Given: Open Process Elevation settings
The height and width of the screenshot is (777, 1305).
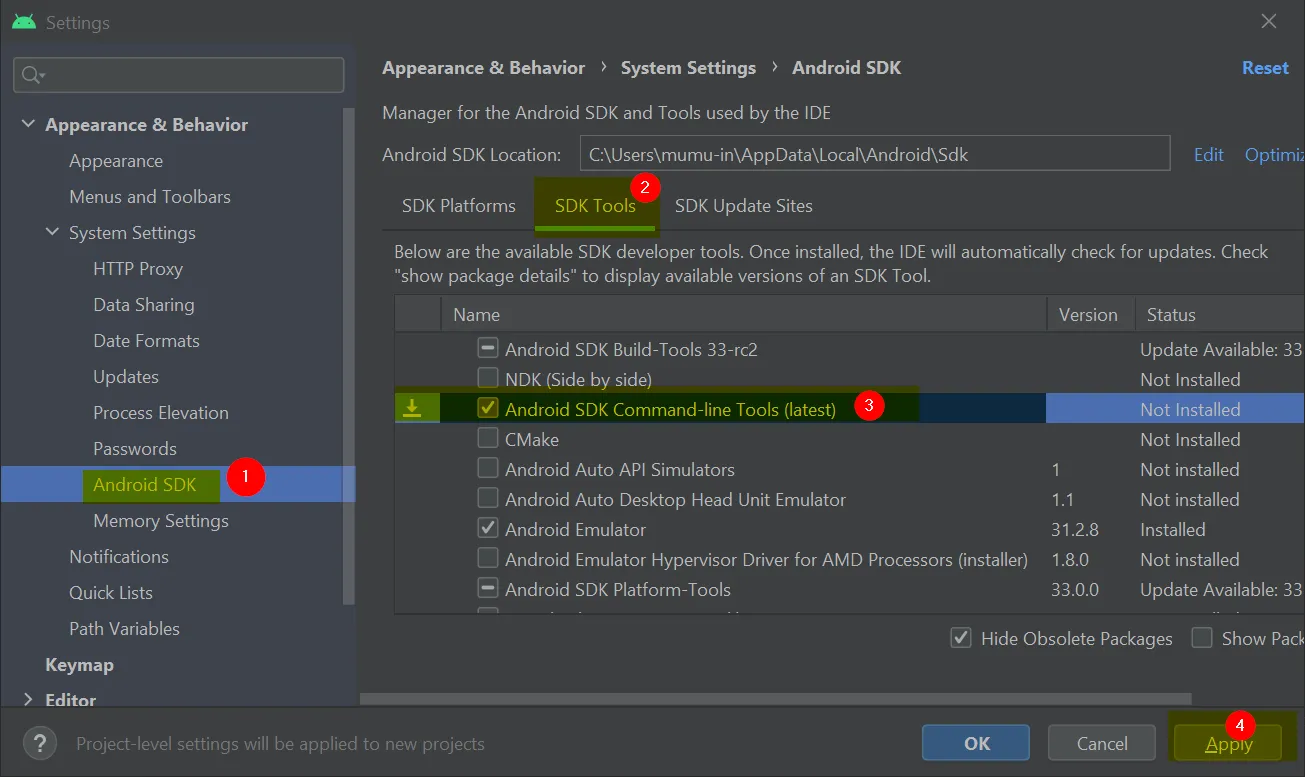Looking at the screenshot, I should click(161, 413).
